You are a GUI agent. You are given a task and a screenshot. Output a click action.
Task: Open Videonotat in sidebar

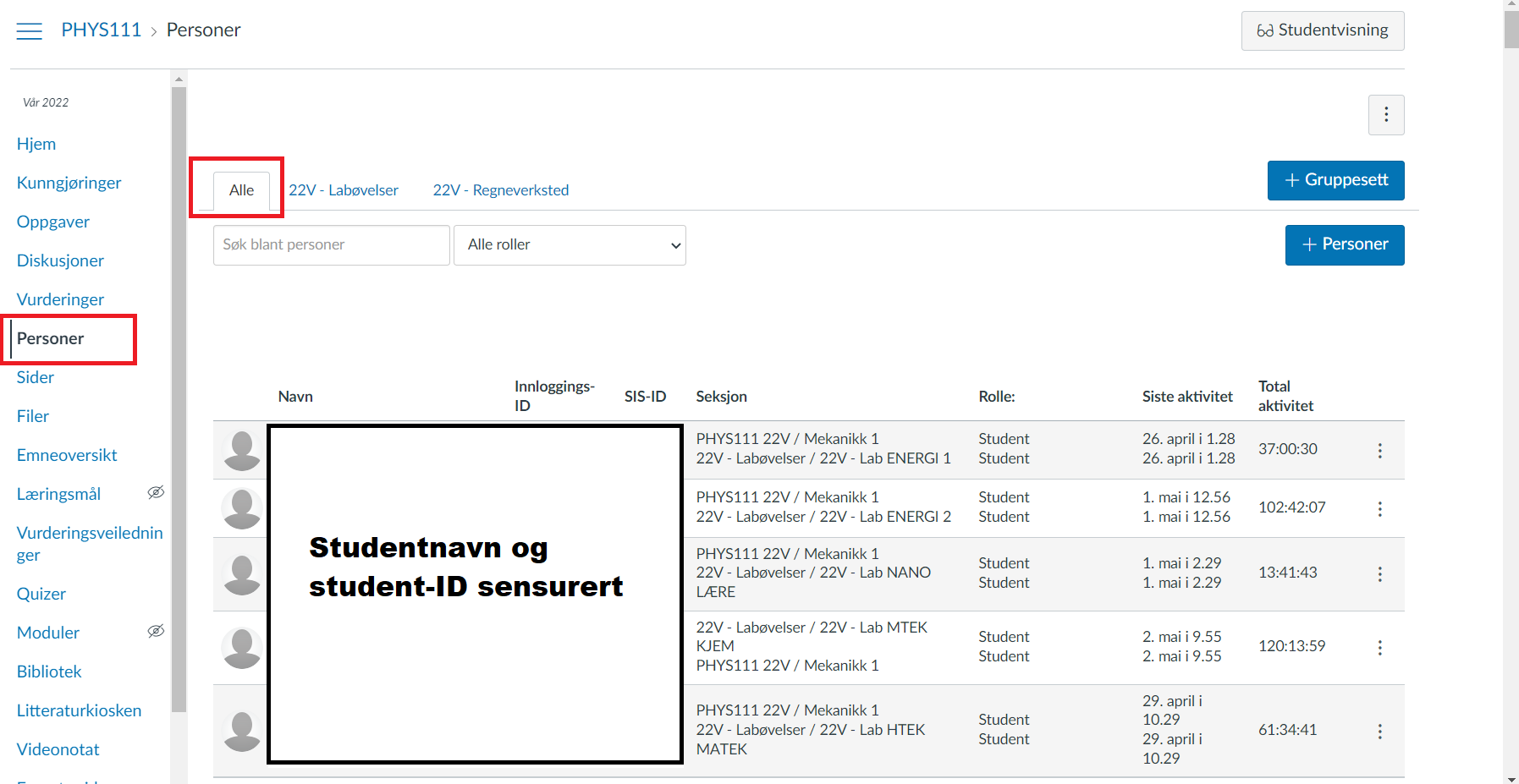tap(58, 749)
